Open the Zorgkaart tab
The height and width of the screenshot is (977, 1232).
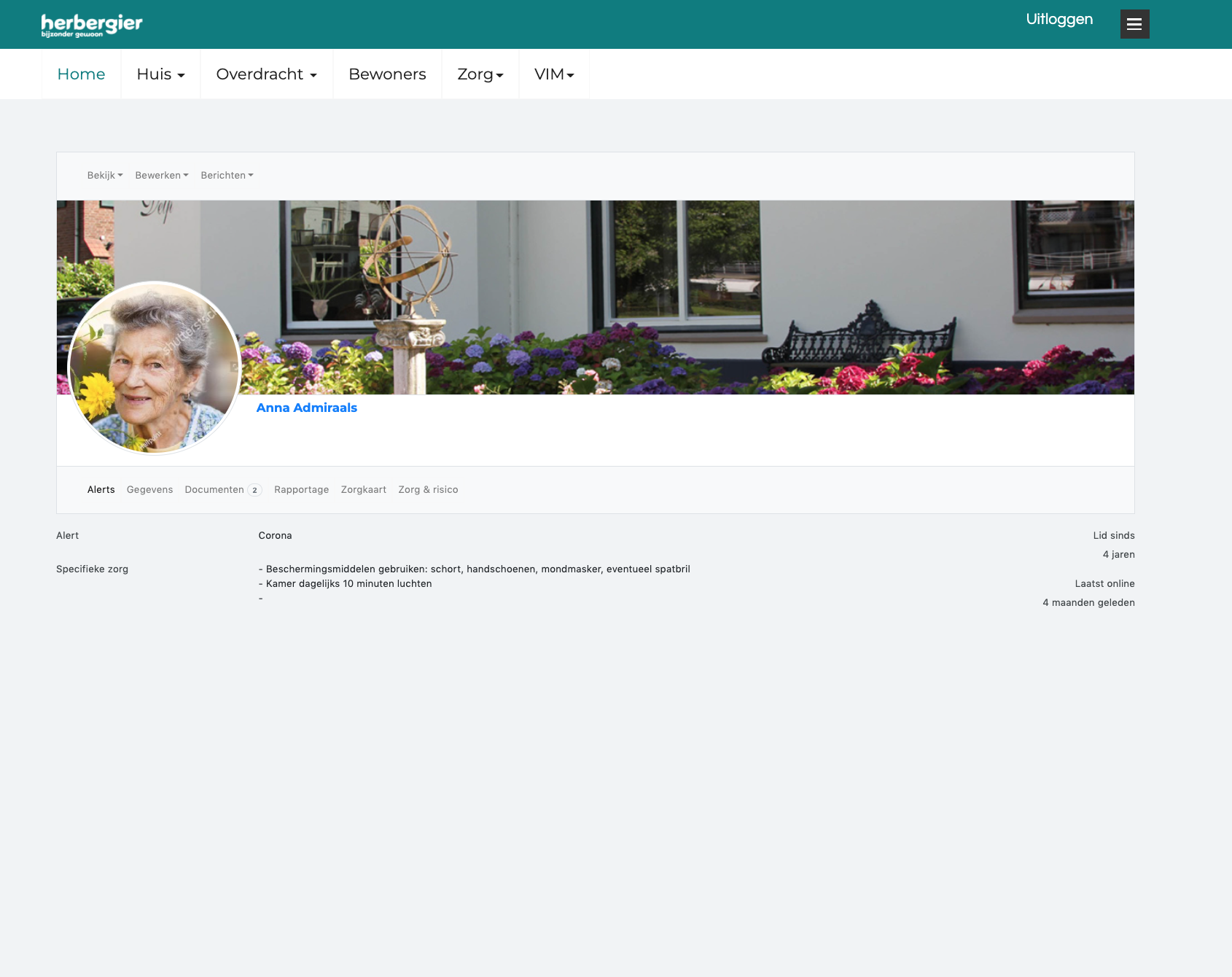363,490
